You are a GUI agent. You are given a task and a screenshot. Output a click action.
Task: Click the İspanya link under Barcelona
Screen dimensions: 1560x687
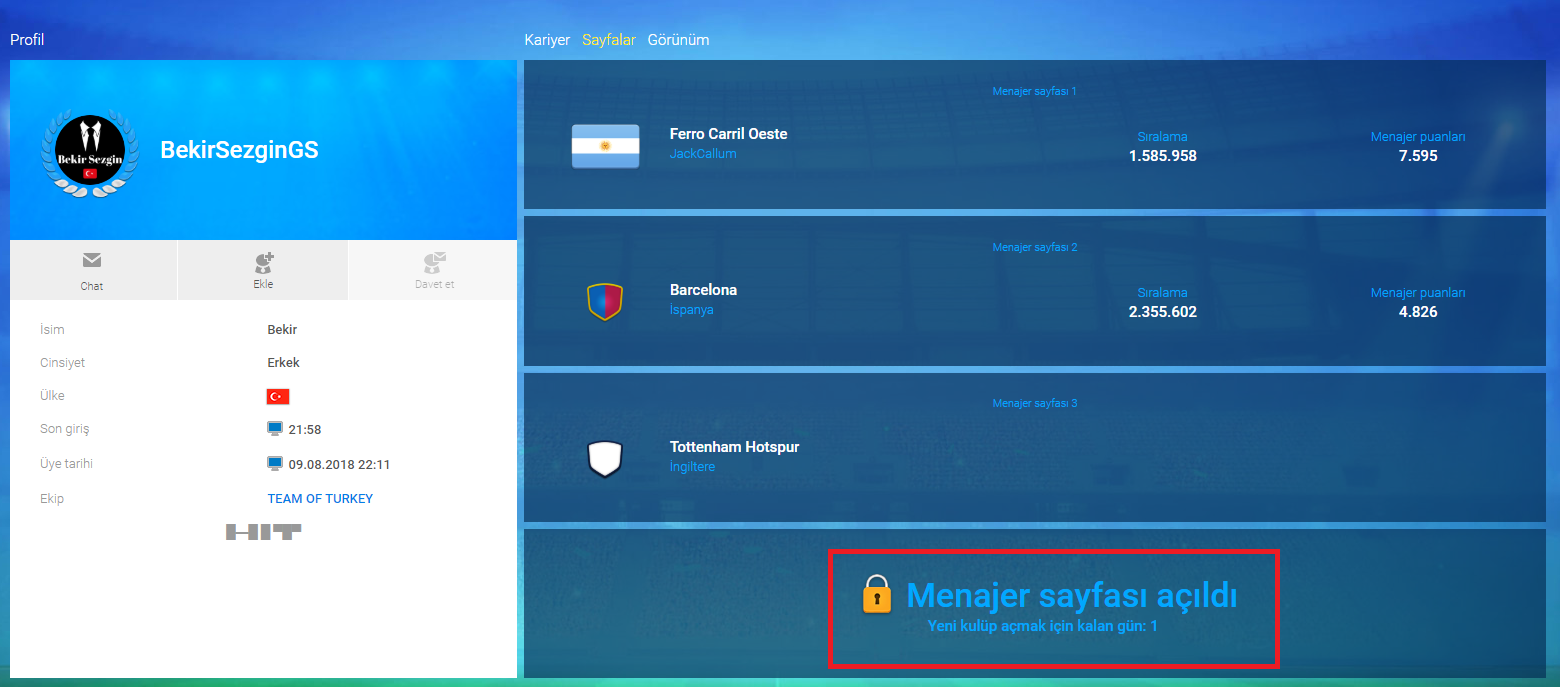click(x=692, y=310)
